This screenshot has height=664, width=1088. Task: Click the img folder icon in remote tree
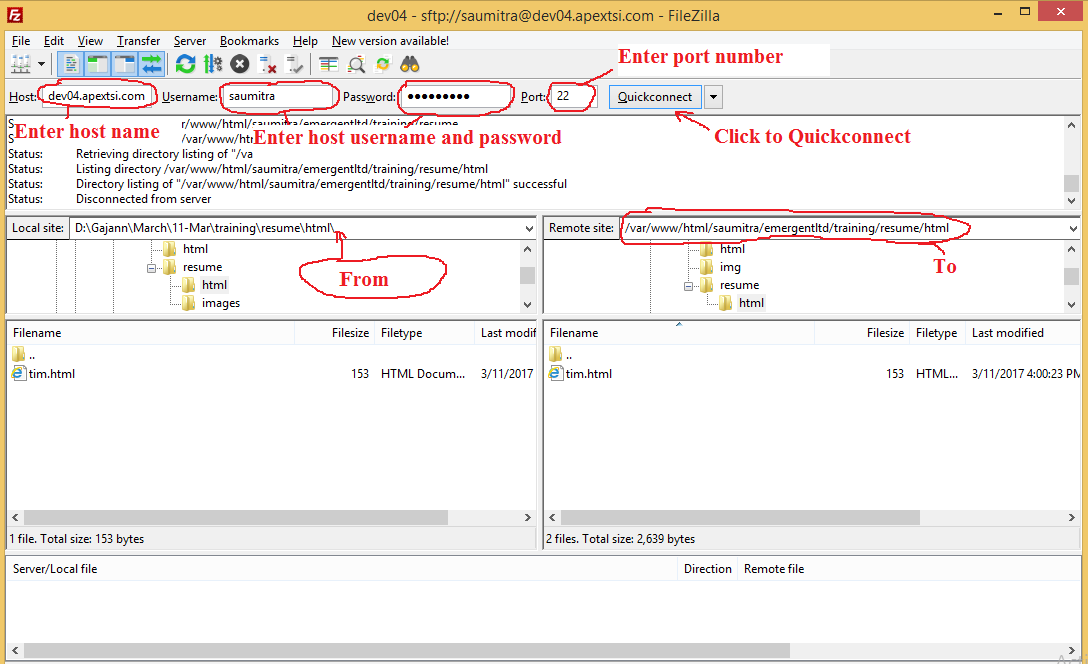[x=706, y=267]
